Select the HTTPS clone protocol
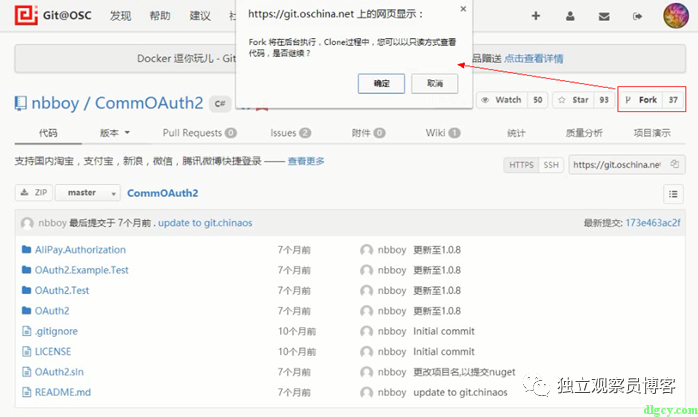Screen dimensions: 698x417 click(521, 165)
